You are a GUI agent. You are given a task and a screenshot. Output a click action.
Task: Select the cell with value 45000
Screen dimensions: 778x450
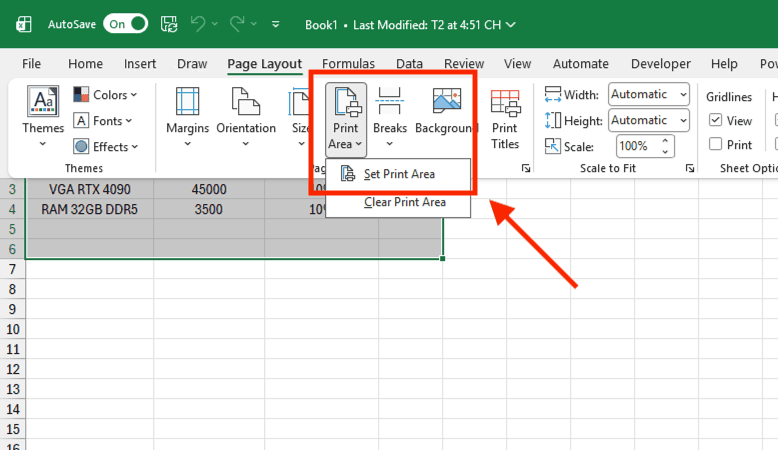coord(209,189)
